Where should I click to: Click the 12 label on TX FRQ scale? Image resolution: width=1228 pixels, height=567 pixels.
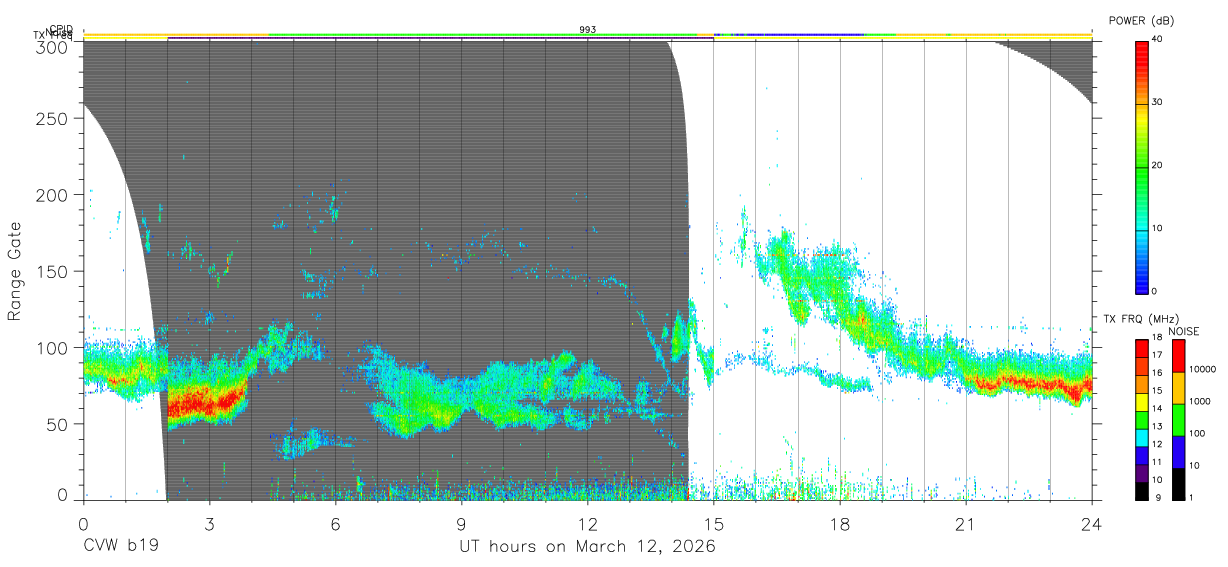1156,444
